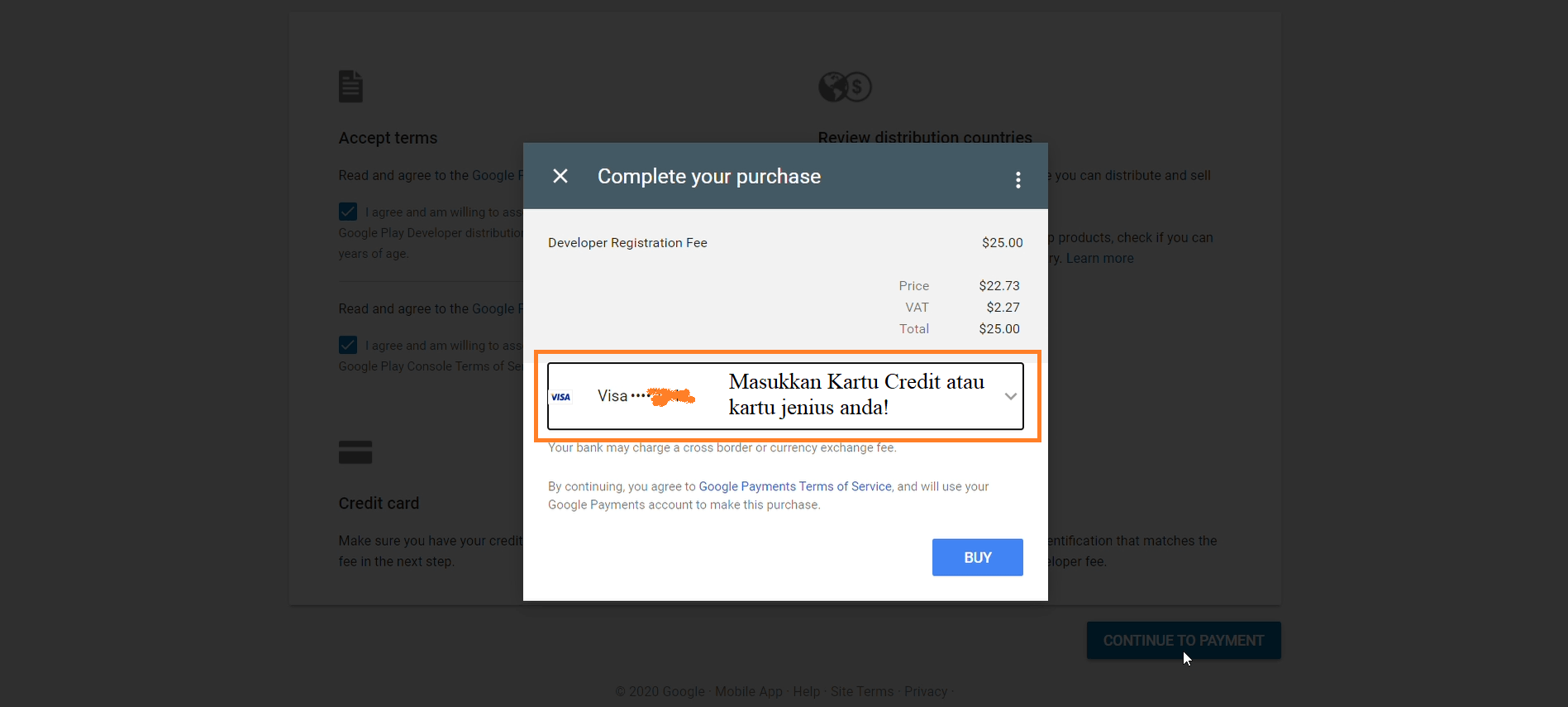1568x707 pixels.
Task: Untick the first agreement checkbox under Accept terms
Action: click(x=348, y=212)
